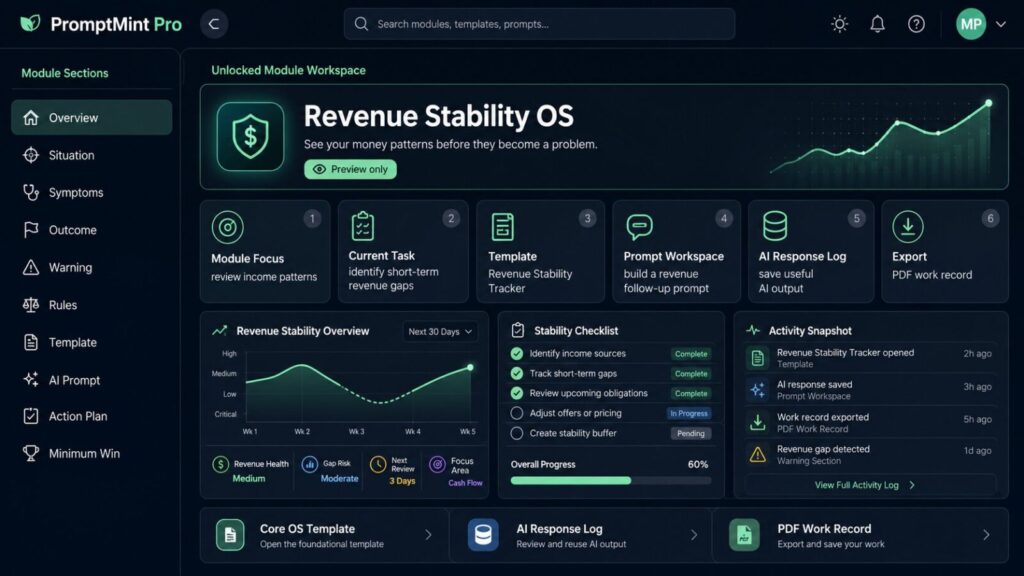1024x576 pixels.
Task: Click the Prompt Workspace chat bubble icon
Action: pyautogui.click(x=639, y=227)
